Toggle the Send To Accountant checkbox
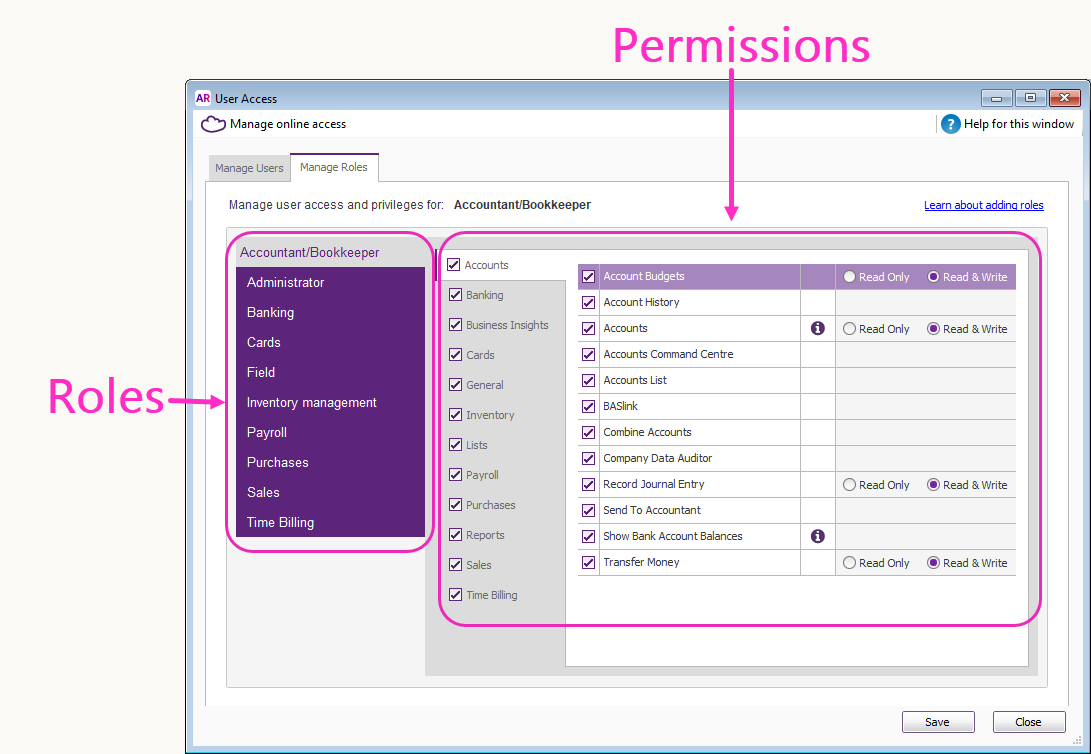 click(x=589, y=511)
